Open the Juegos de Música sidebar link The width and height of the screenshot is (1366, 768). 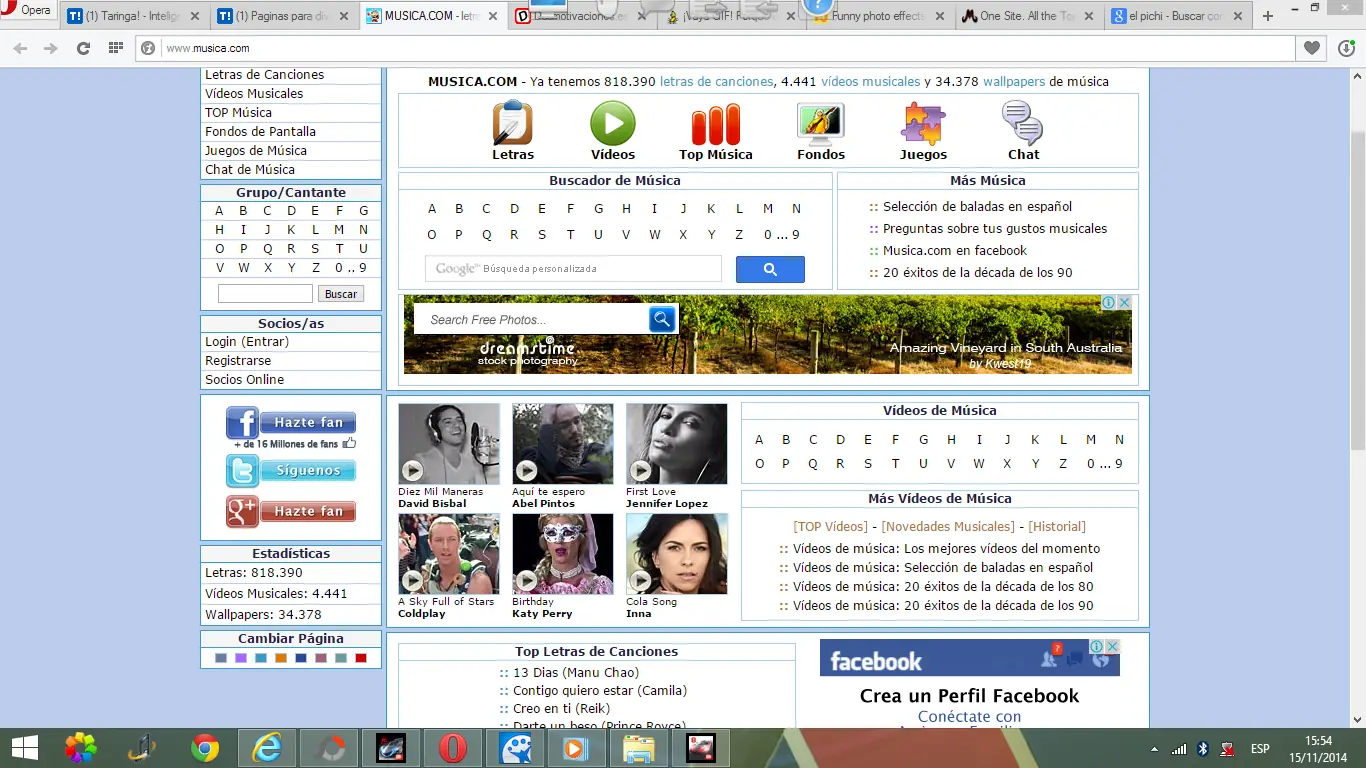coord(256,151)
